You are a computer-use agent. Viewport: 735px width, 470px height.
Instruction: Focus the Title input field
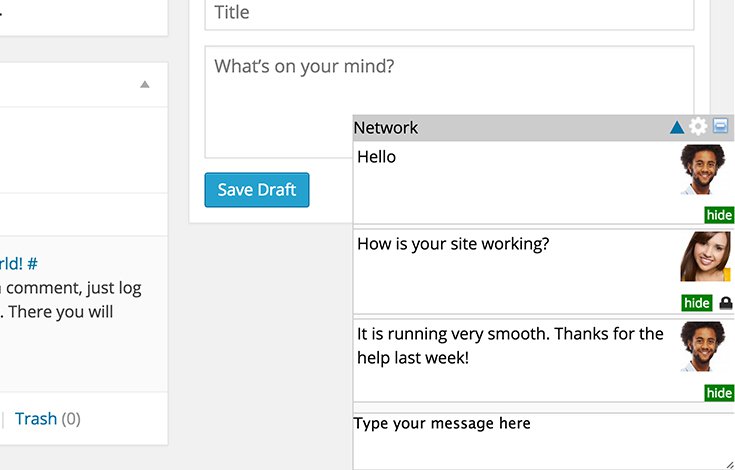click(x=449, y=13)
